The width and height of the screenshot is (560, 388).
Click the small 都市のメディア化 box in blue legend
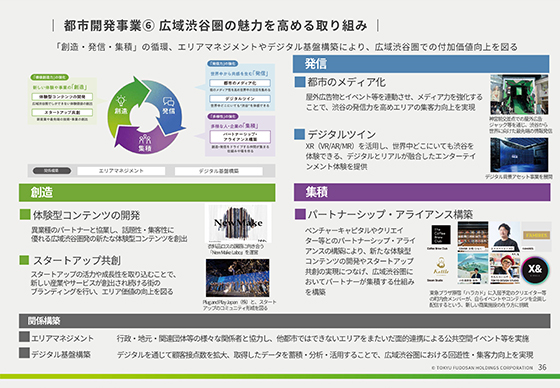[240, 83]
